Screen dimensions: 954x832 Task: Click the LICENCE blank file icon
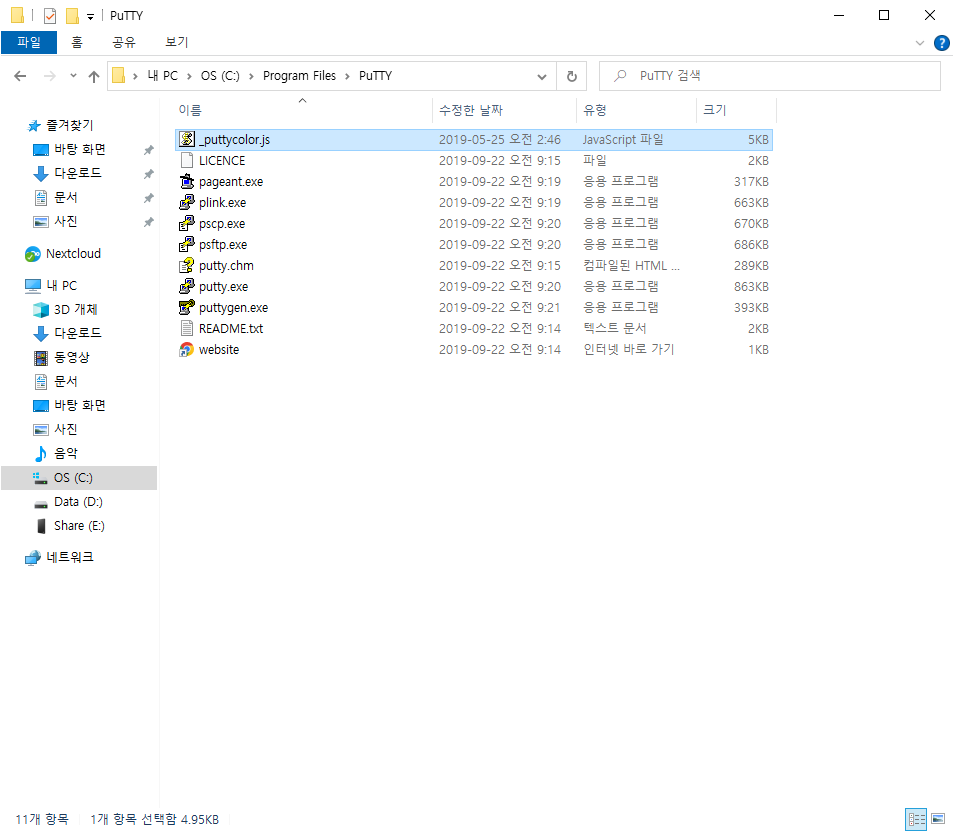click(187, 161)
